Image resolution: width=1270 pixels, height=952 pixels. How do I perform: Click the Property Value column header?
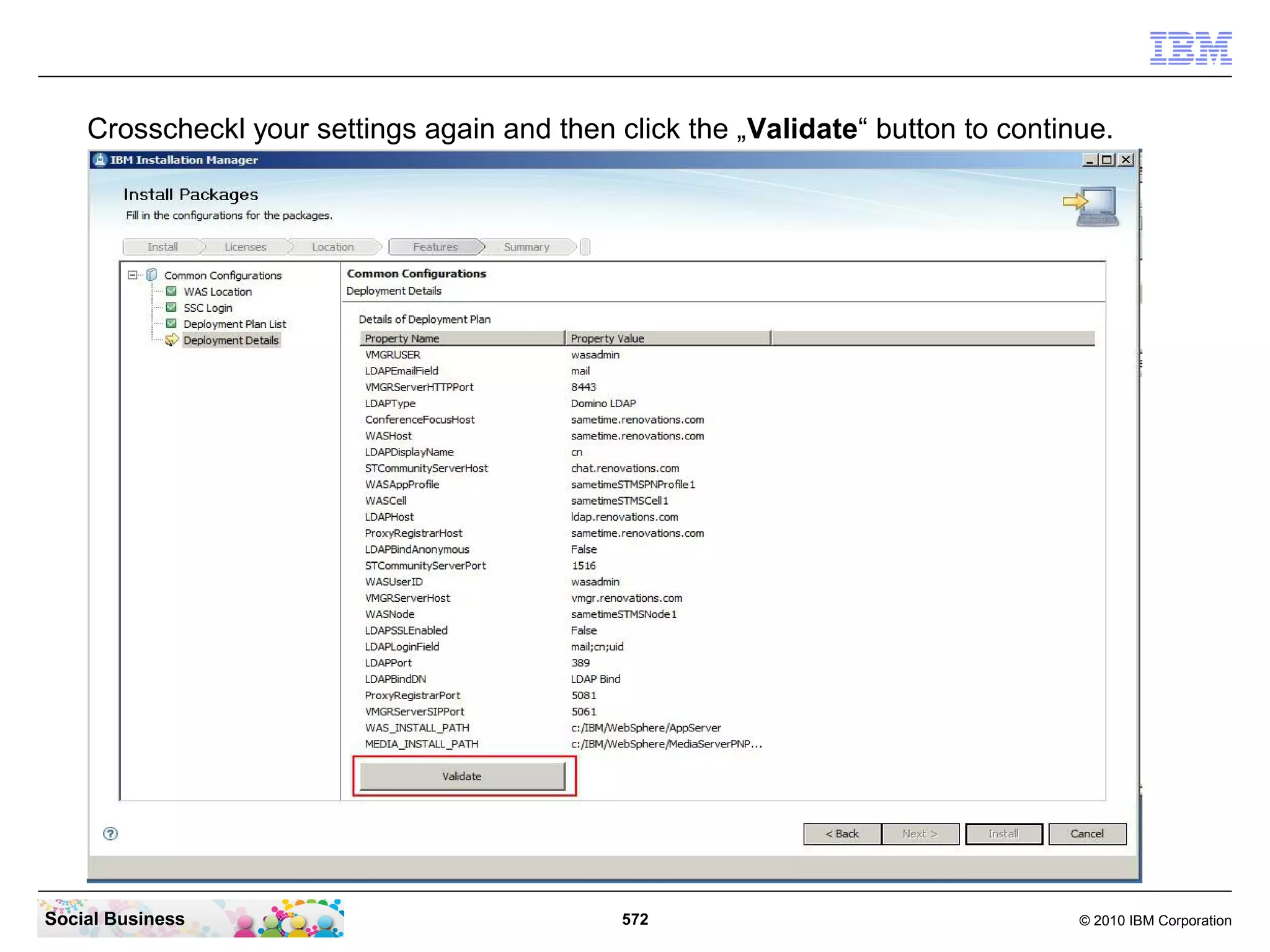(x=668, y=338)
